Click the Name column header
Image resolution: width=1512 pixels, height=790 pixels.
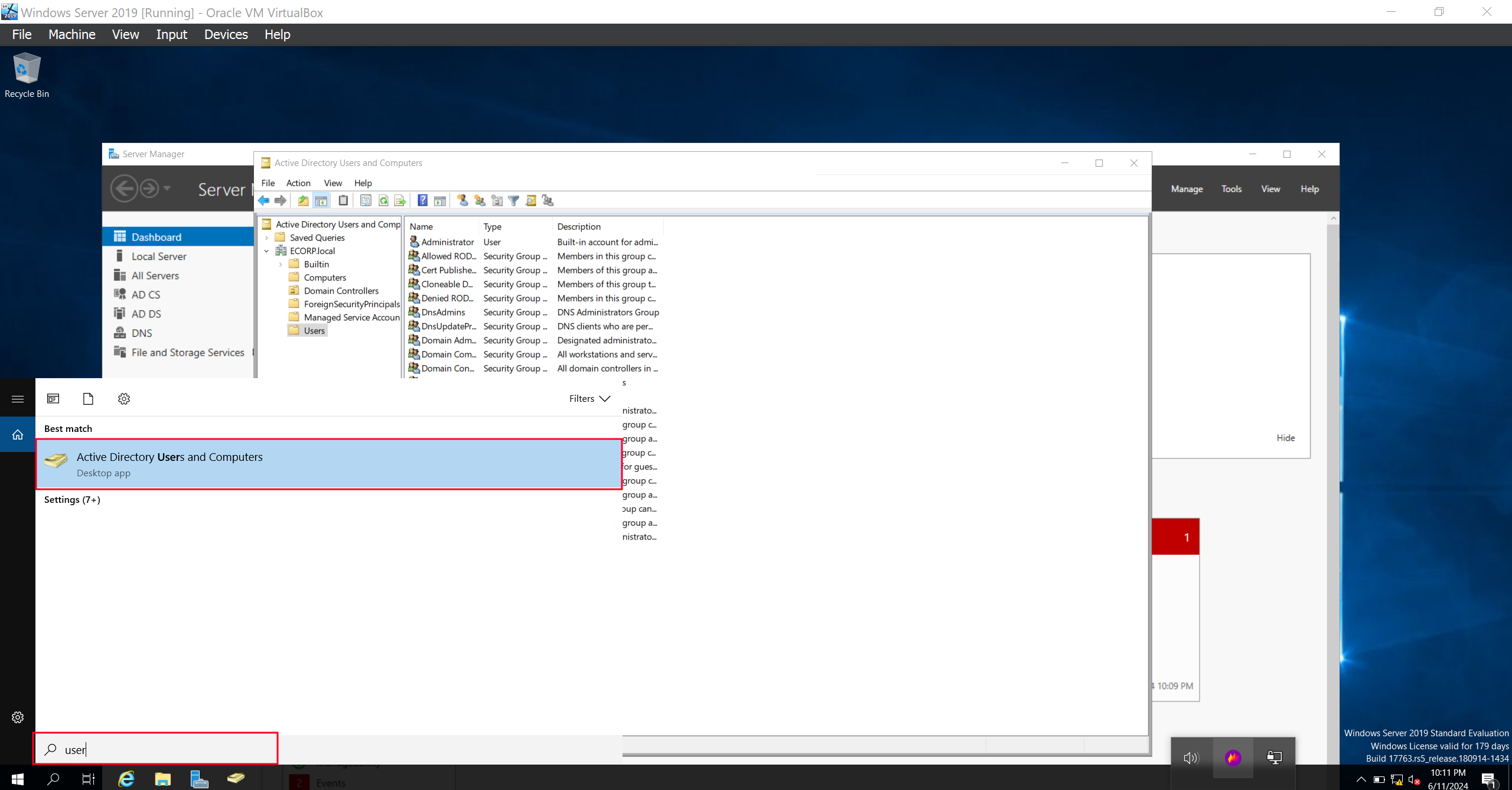[442, 227]
